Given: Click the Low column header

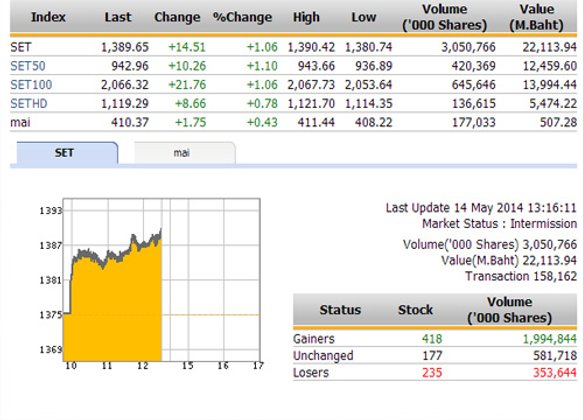Looking at the screenshot, I should pos(364,17).
